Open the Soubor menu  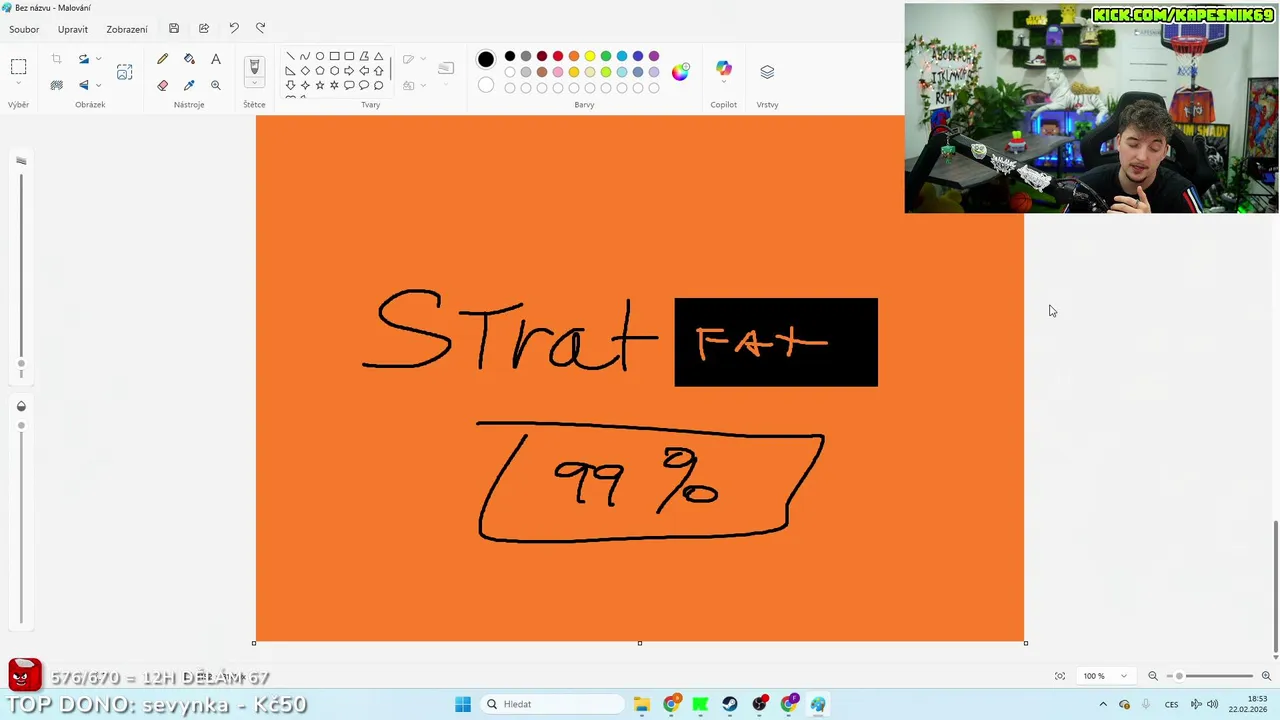point(24,29)
